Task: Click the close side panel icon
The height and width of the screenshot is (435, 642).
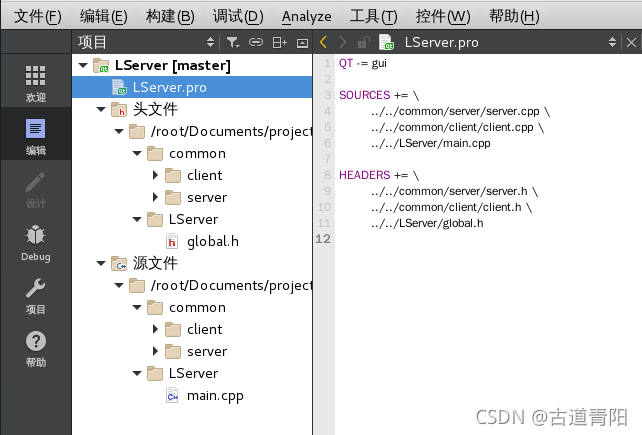Action: (x=303, y=43)
